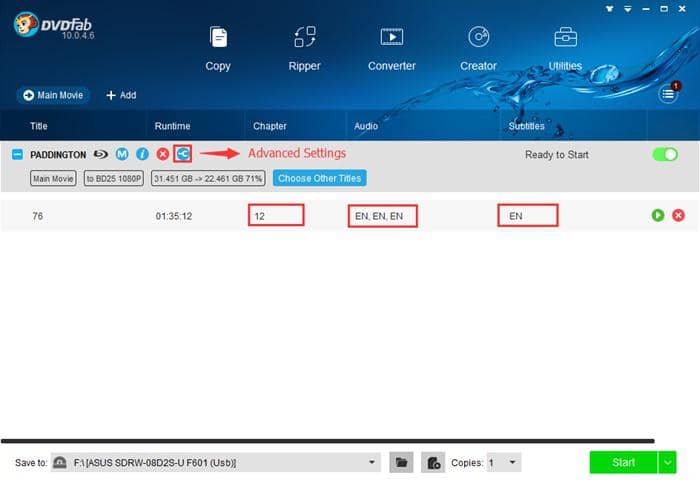
Task: Select the chapter field showing 12
Action: click(276, 215)
